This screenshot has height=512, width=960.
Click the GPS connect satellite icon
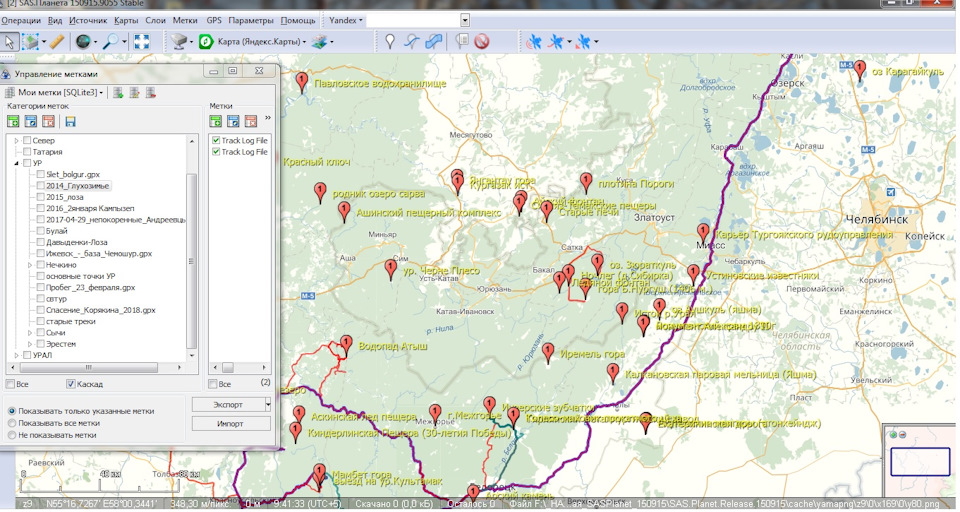click(534, 42)
